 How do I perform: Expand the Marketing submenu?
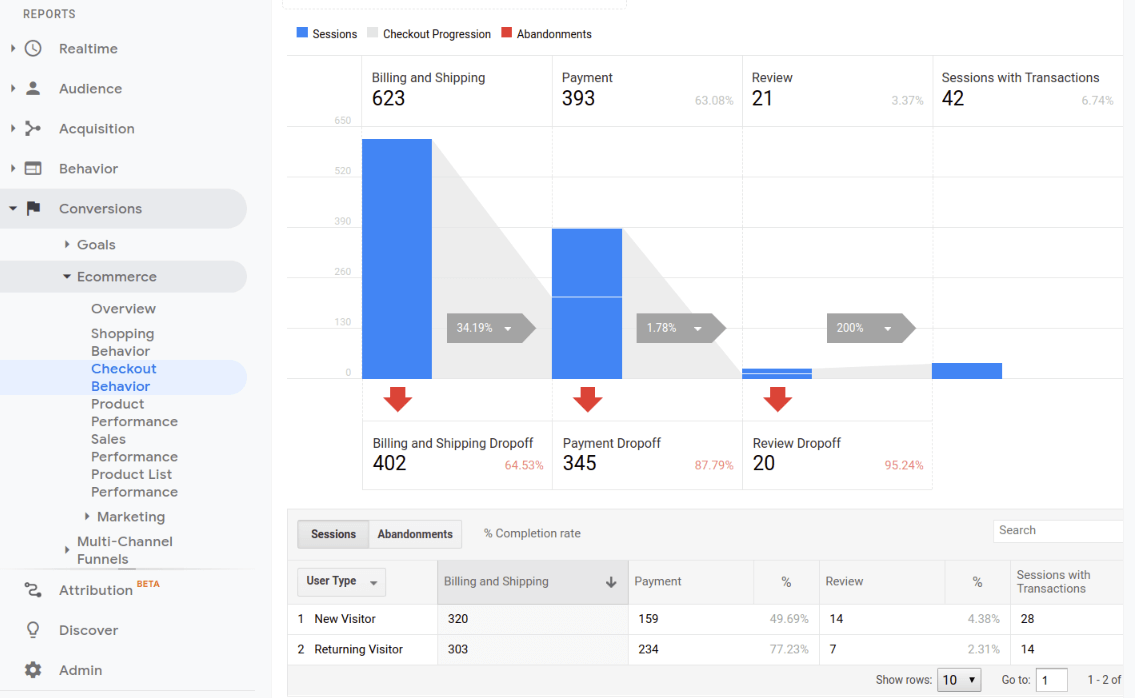click(x=87, y=516)
